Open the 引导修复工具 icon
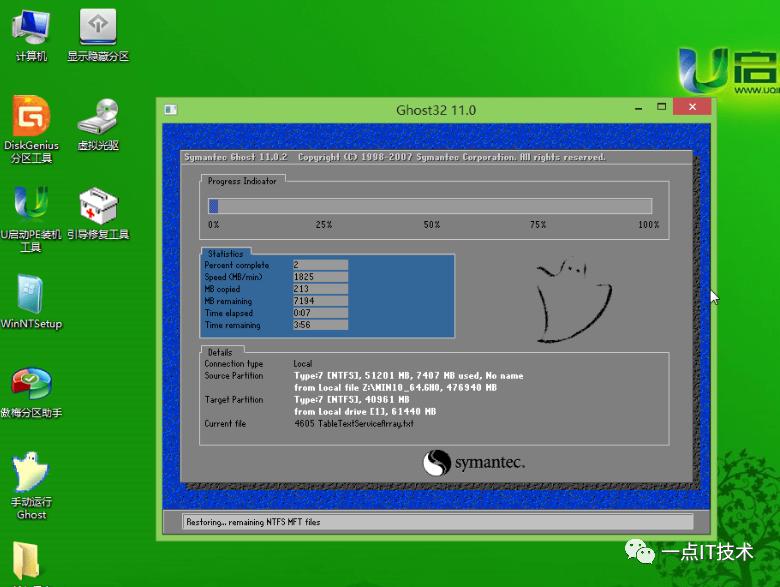 point(98,206)
